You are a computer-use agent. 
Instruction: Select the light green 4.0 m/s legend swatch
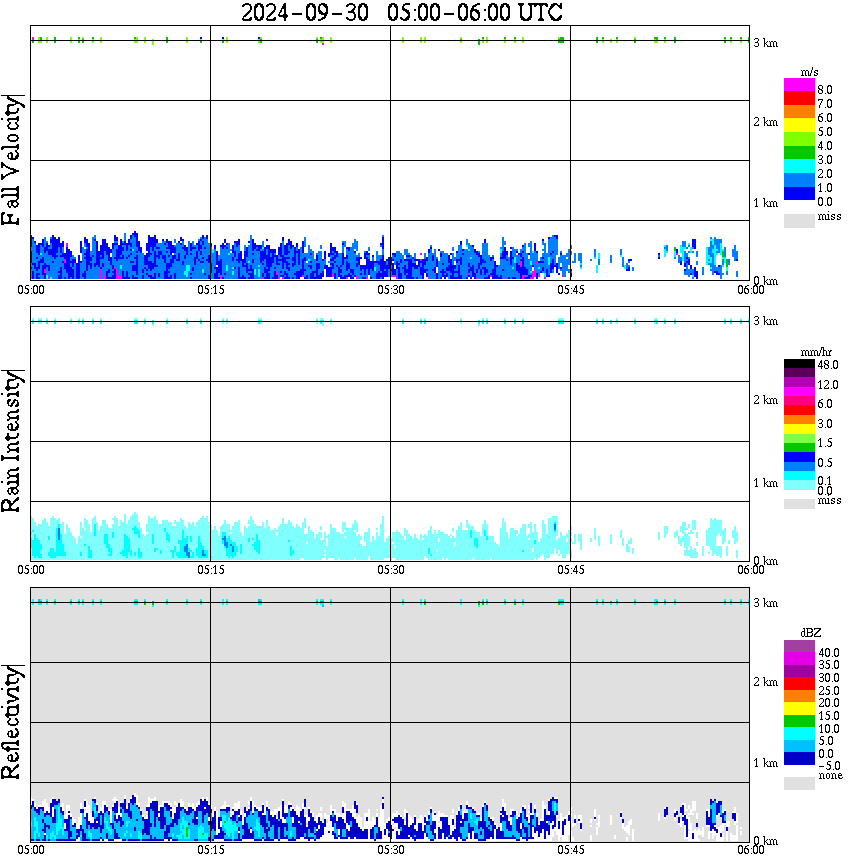coord(799,140)
